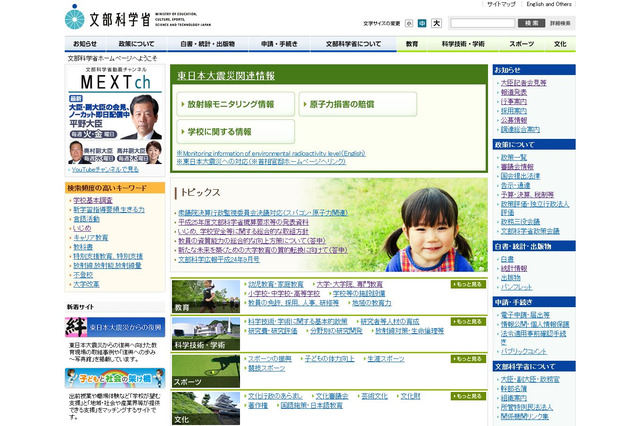Open 文部科学広報平成24年9月号 topic

(x=219, y=260)
